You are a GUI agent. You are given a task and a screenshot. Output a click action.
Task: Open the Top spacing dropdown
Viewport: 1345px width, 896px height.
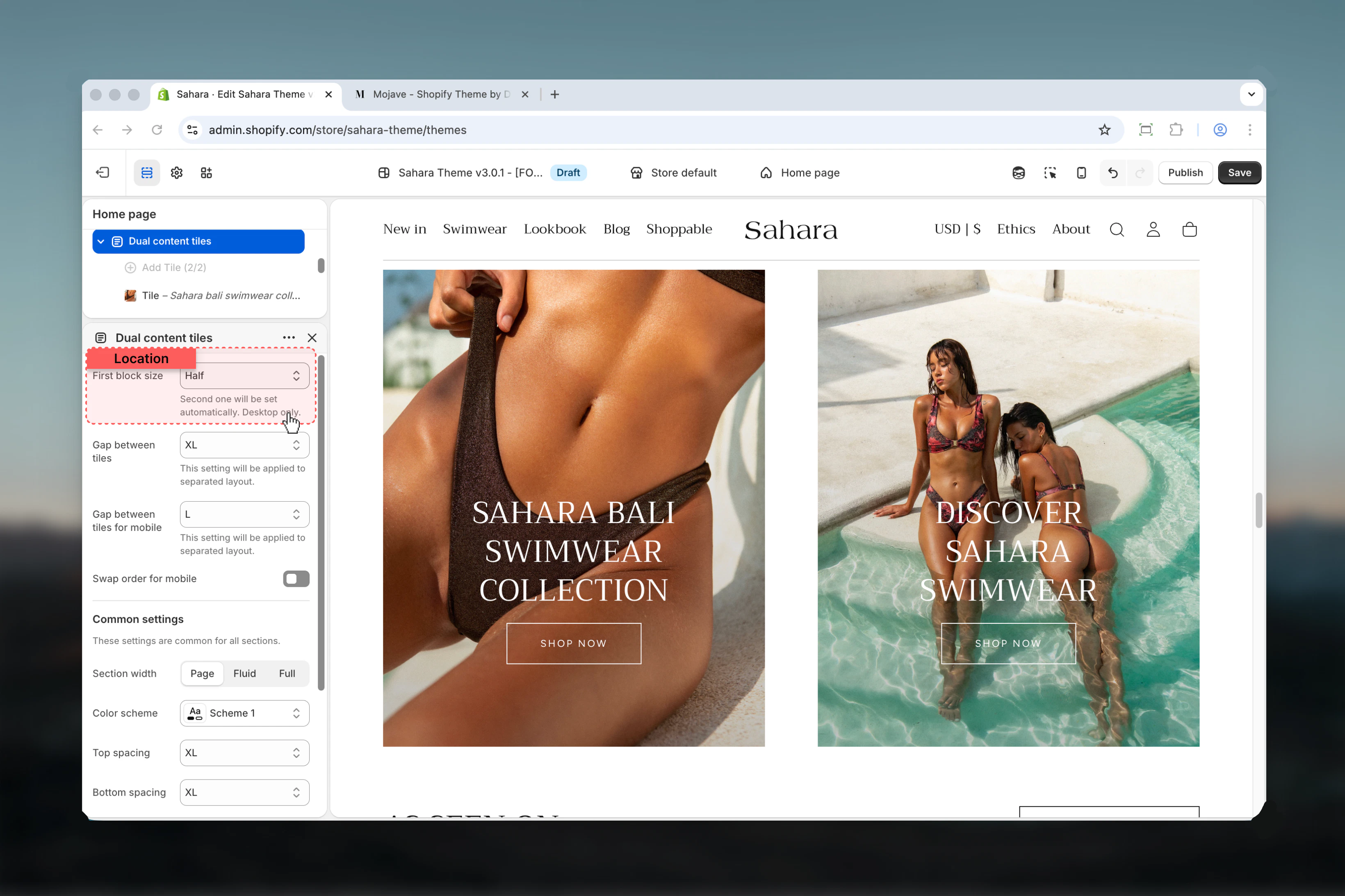pyautogui.click(x=245, y=753)
